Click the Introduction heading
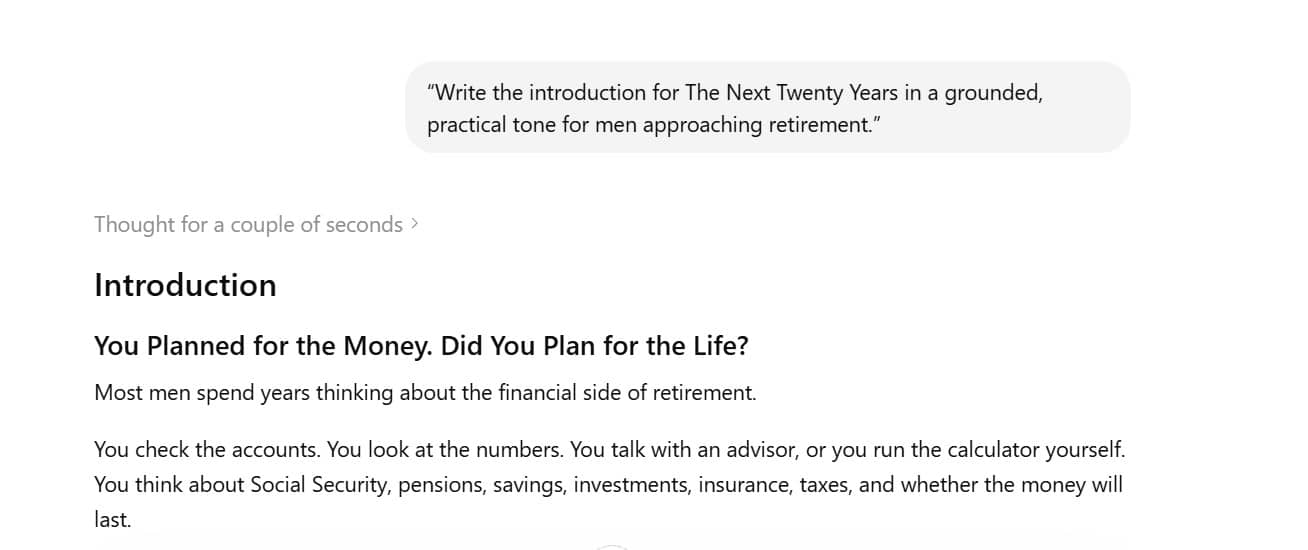The height and width of the screenshot is (550, 1308). coord(185,286)
